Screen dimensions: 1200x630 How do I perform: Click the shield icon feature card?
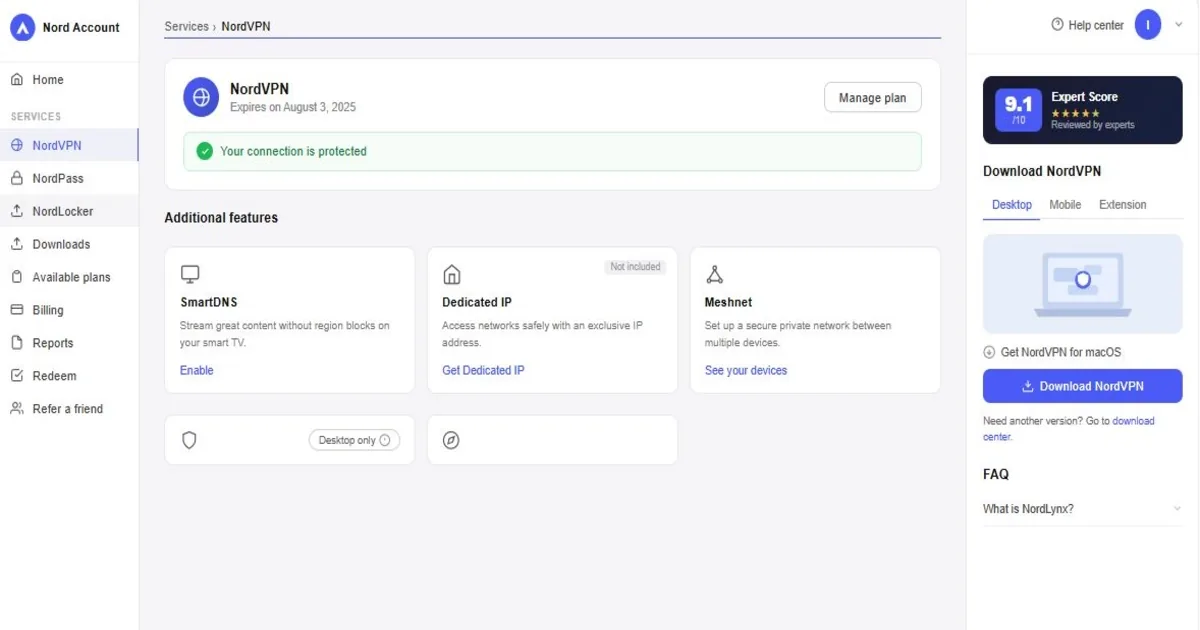point(289,440)
